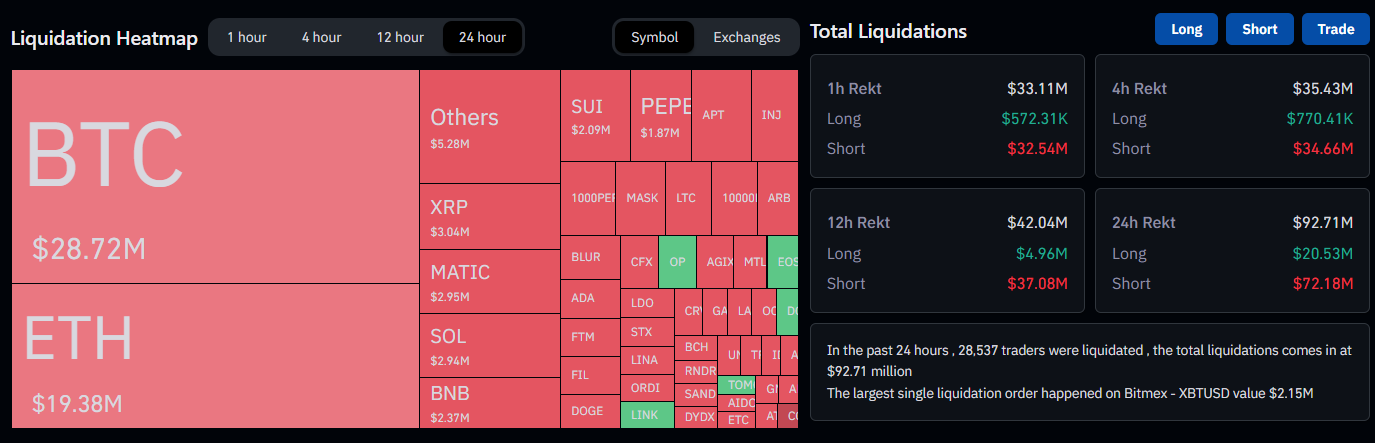
Task: Toggle heatmap view to Symbol
Action: [654, 38]
